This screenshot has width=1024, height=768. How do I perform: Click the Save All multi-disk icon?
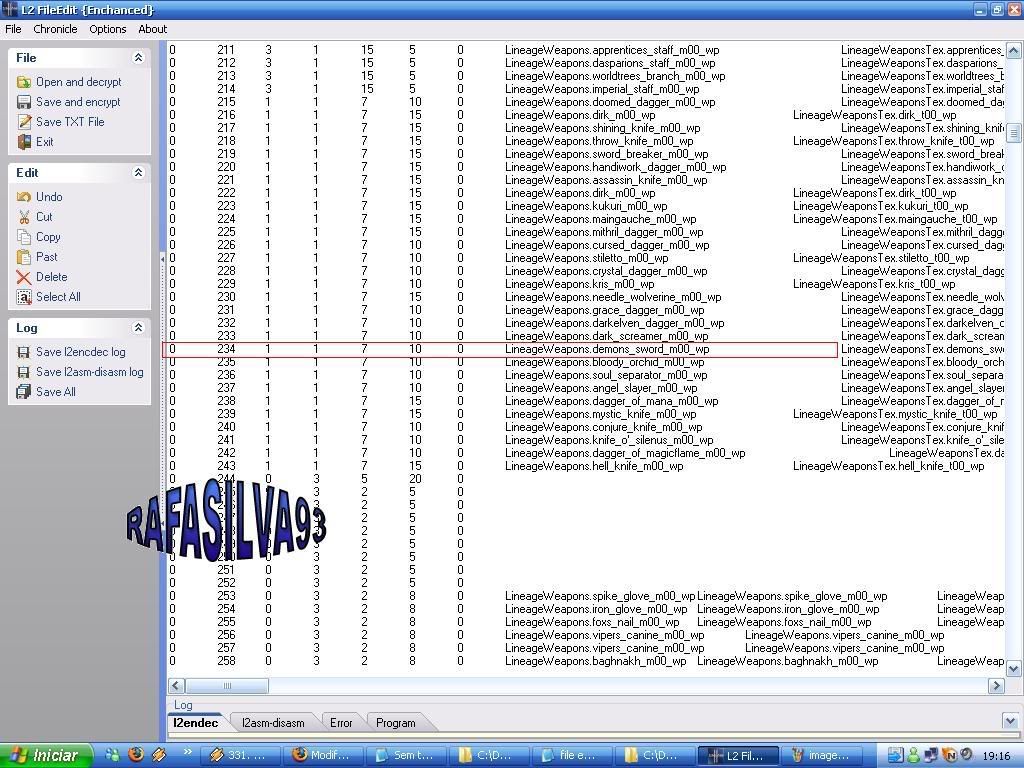(24, 392)
